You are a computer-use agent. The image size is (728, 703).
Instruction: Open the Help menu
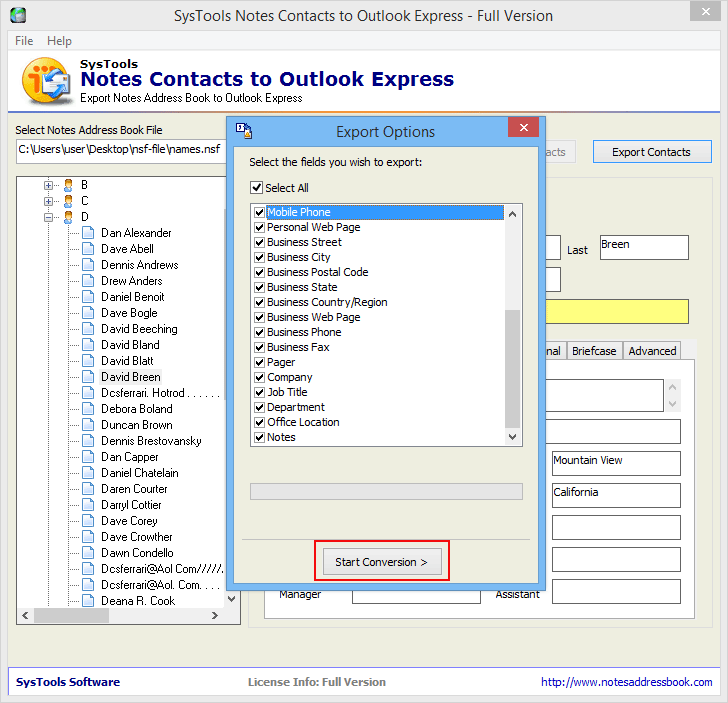point(59,41)
